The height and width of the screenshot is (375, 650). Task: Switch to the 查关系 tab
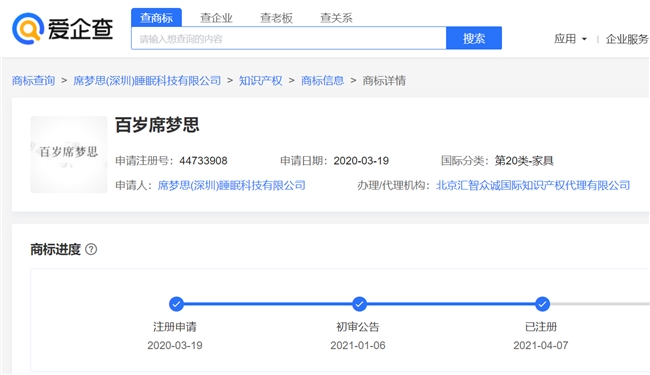(336, 18)
